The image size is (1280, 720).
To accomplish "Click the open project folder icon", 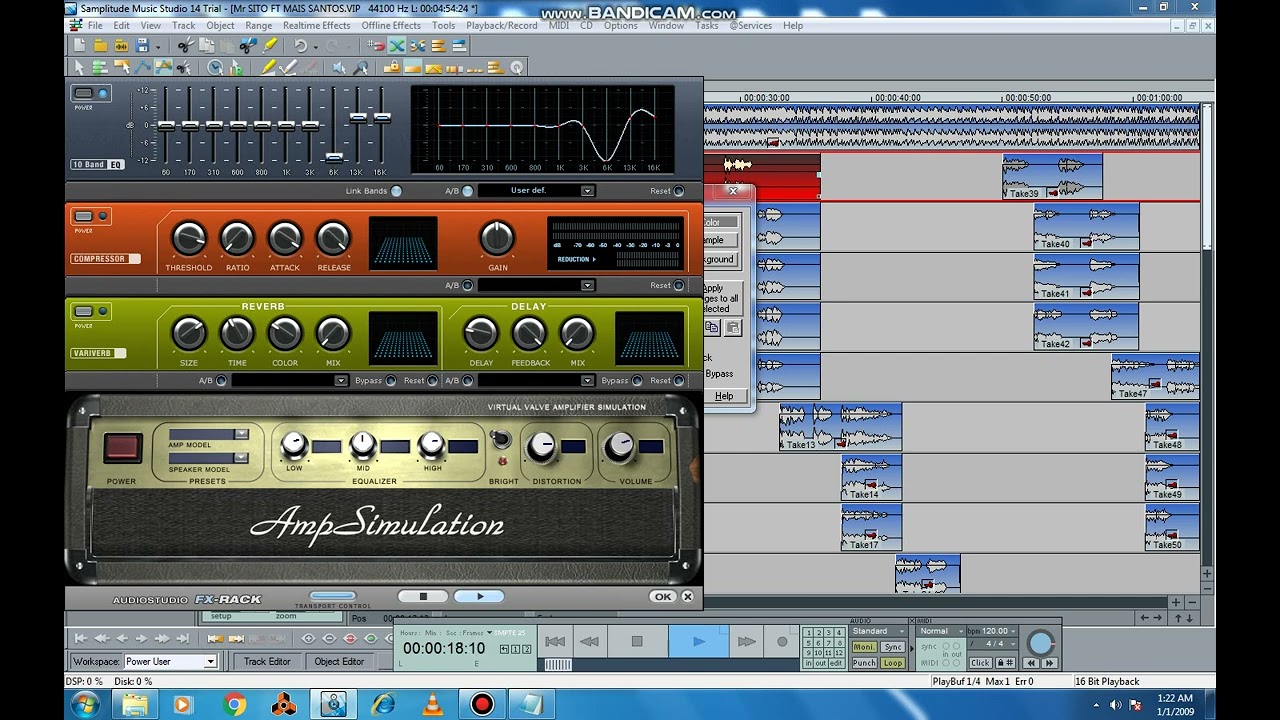I will pos(100,45).
